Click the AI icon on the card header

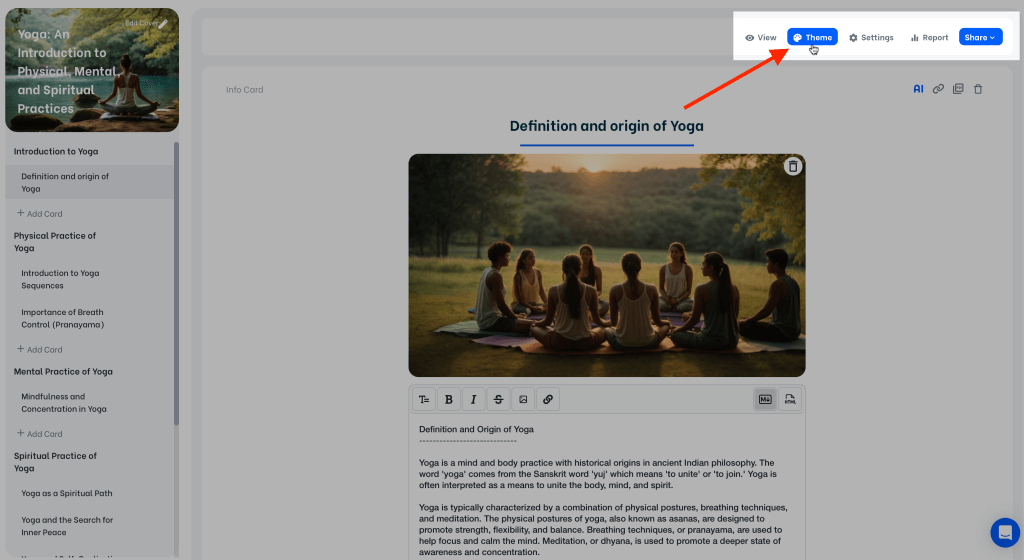click(x=918, y=89)
